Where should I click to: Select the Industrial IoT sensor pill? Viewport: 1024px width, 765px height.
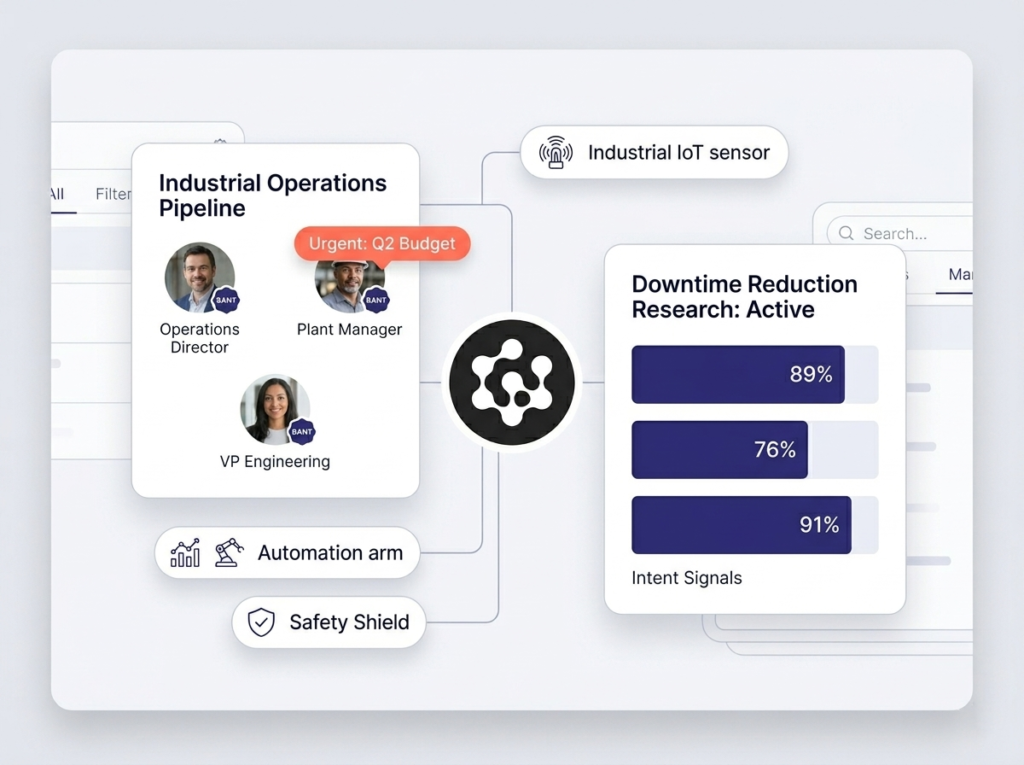tap(654, 152)
